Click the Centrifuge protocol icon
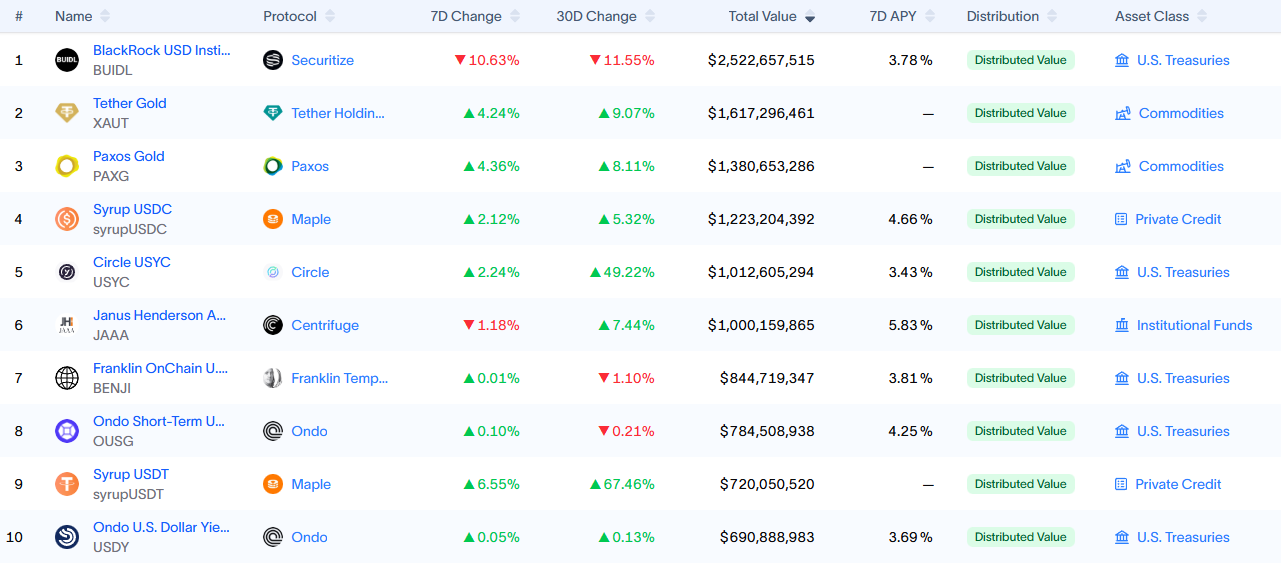 (x=273, y=325)
